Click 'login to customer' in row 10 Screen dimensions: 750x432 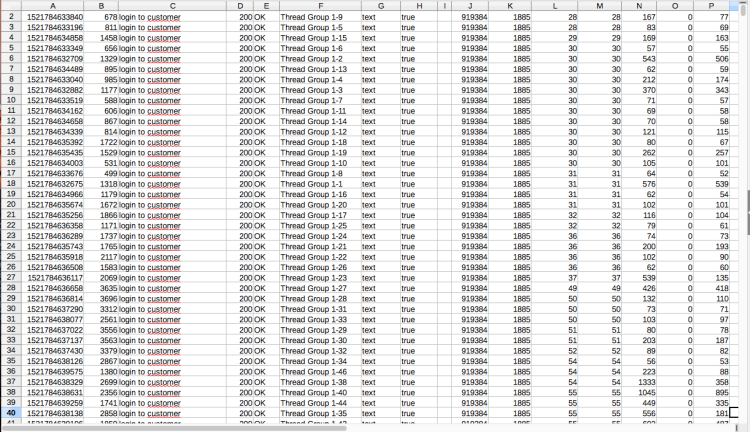(150, 100)
